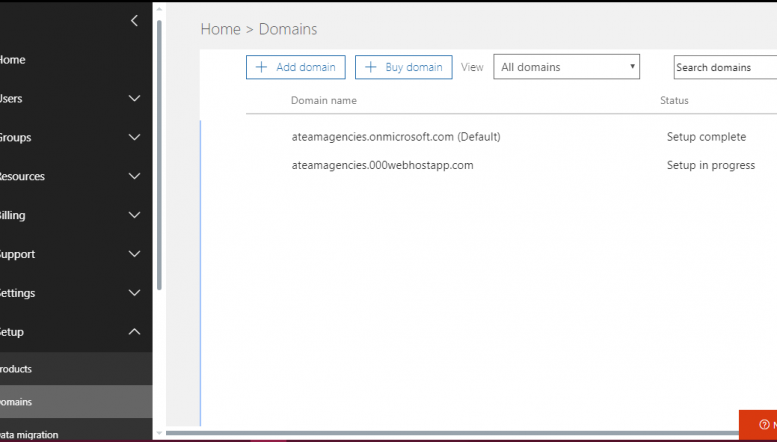777x442 pixels.
Task: Click the plus icon on Buy domain
Action: 371,67
